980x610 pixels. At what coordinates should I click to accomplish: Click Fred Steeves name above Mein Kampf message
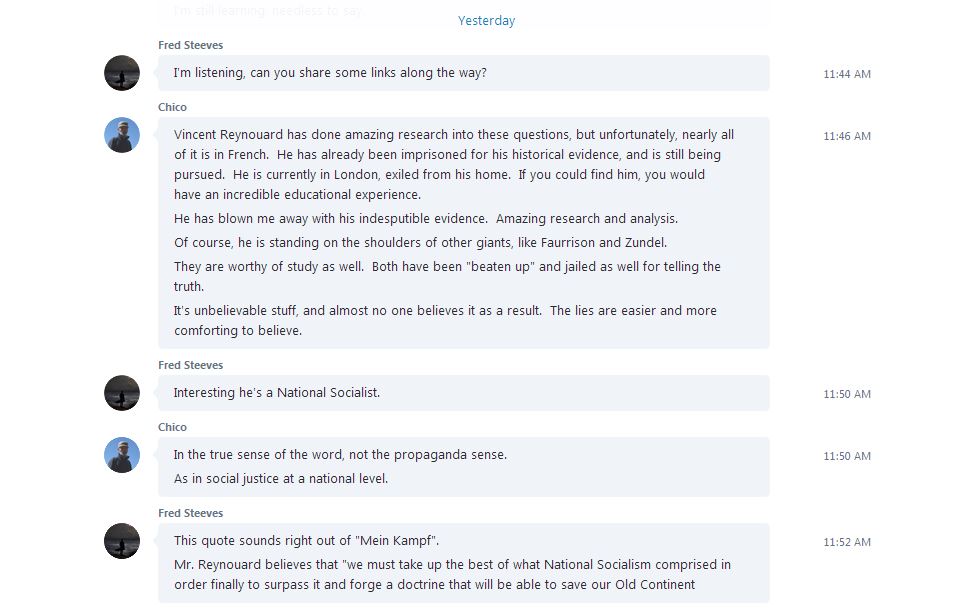click(x=191, y=513)
